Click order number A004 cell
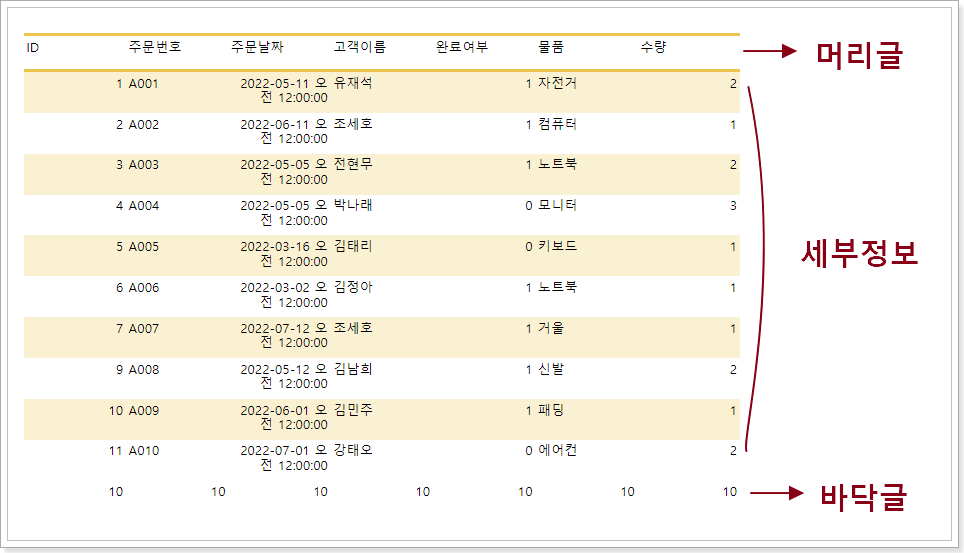 click(144, 206)
